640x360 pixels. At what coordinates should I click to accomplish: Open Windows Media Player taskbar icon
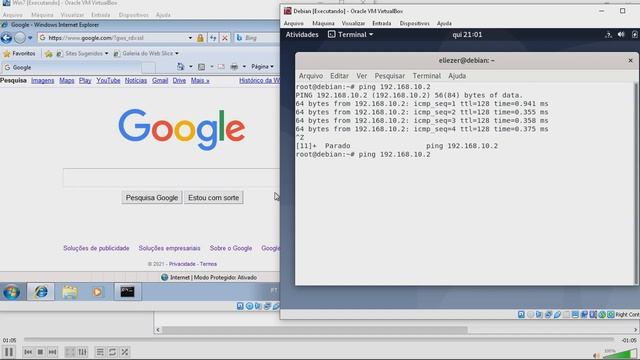[x=97, y=292]
